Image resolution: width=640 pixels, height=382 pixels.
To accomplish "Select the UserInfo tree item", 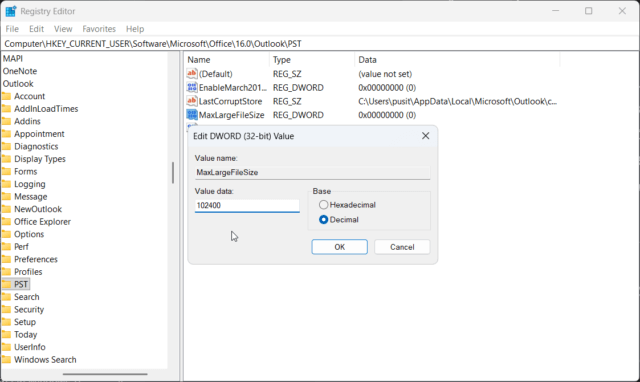I will [30, 347].
